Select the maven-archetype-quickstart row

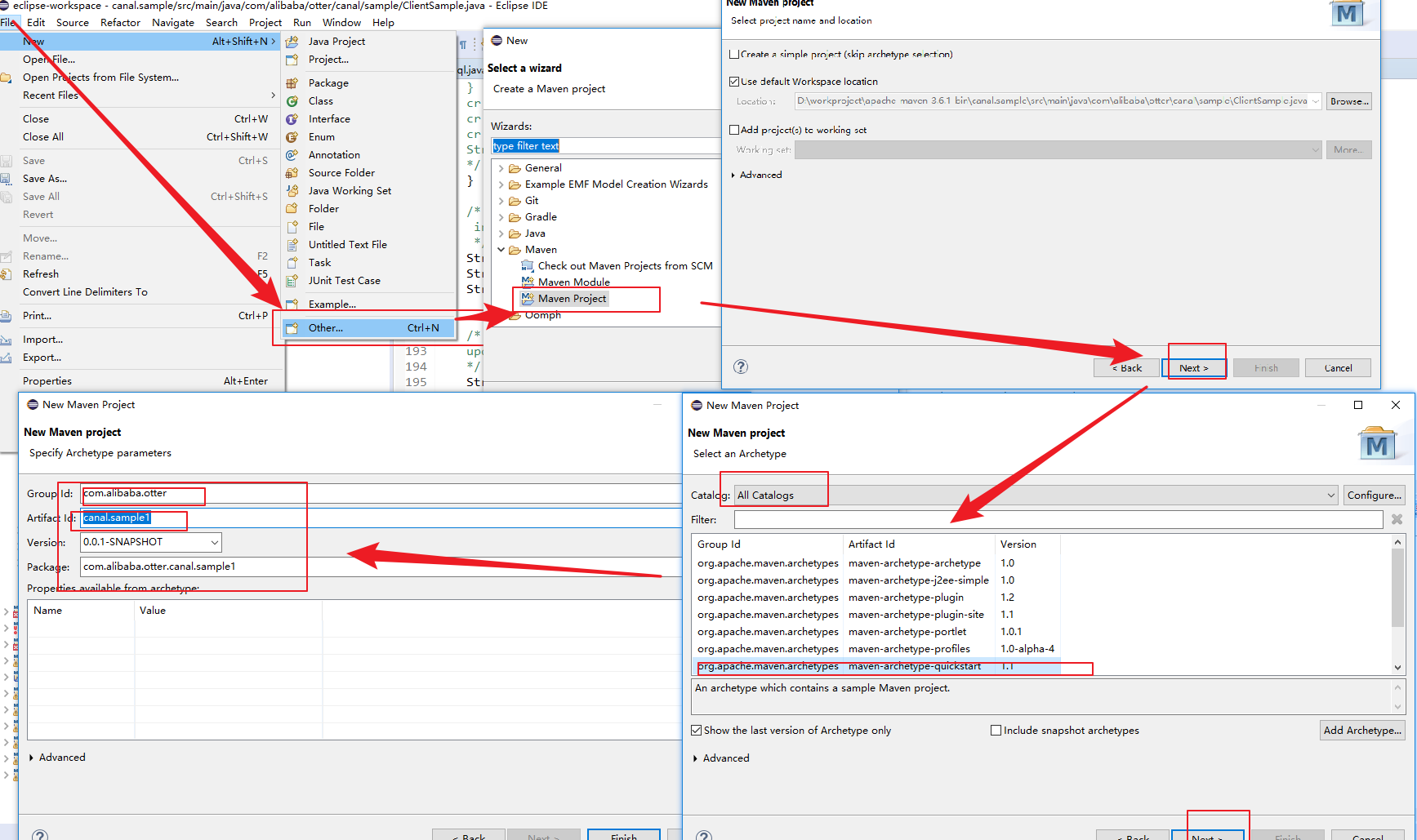point(876,666)
